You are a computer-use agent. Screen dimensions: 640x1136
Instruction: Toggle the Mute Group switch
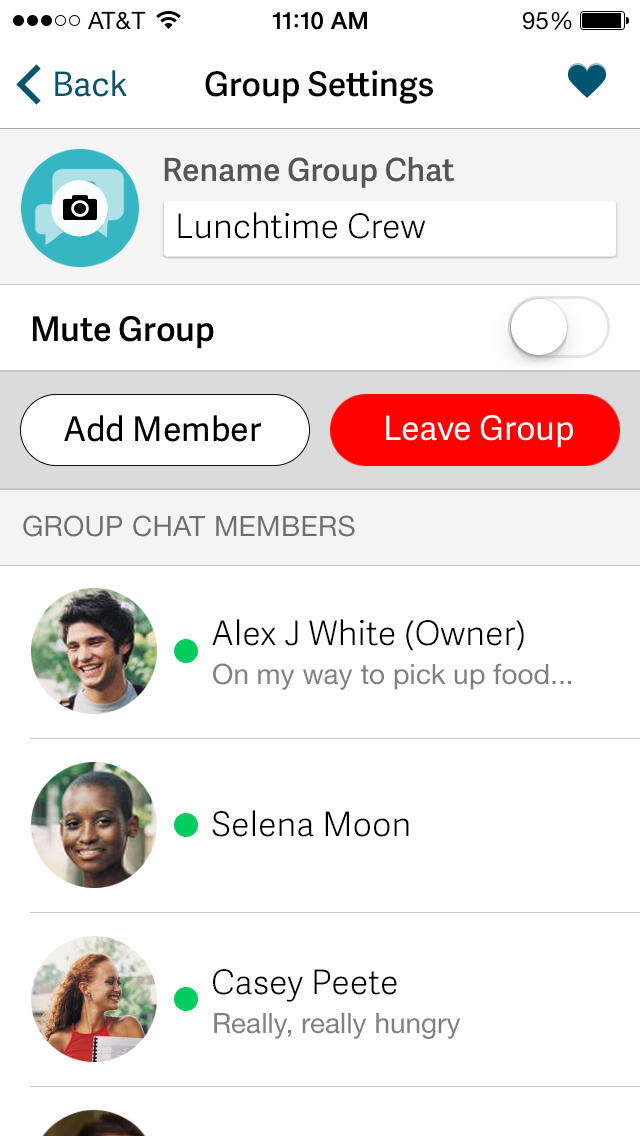pyautogui.click(x=558, y=327)
